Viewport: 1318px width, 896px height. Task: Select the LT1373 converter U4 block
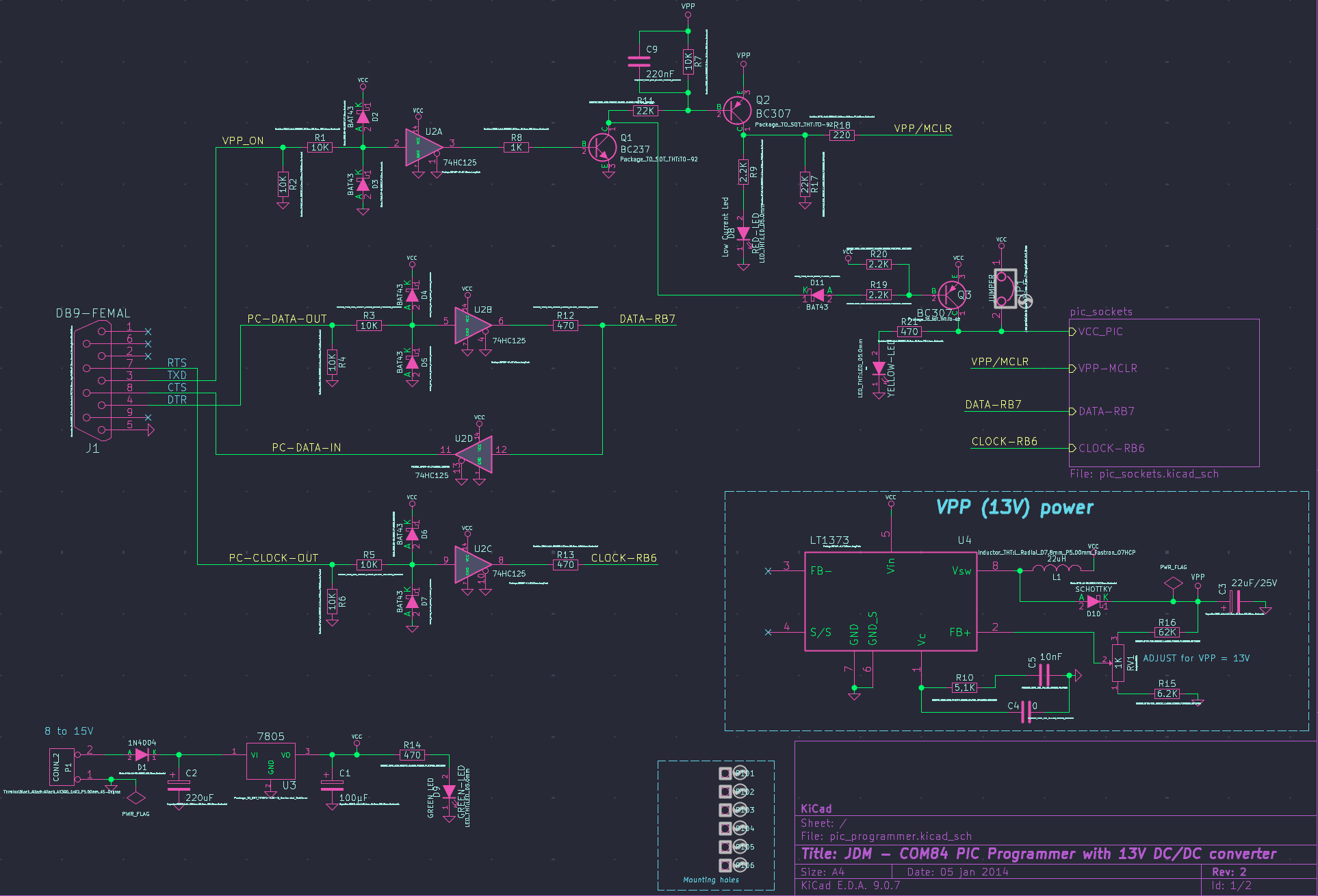(x=891, y=601)
